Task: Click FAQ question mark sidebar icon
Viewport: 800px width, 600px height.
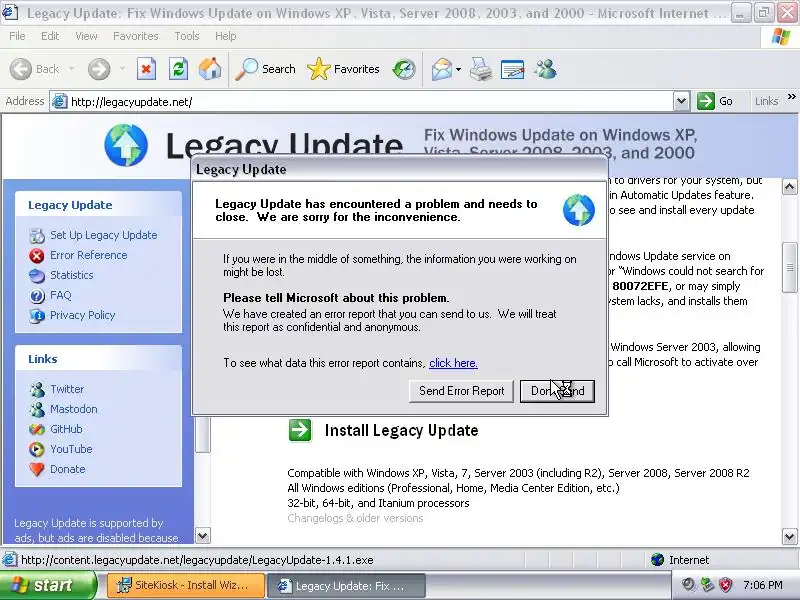Action: click(37, 295)
